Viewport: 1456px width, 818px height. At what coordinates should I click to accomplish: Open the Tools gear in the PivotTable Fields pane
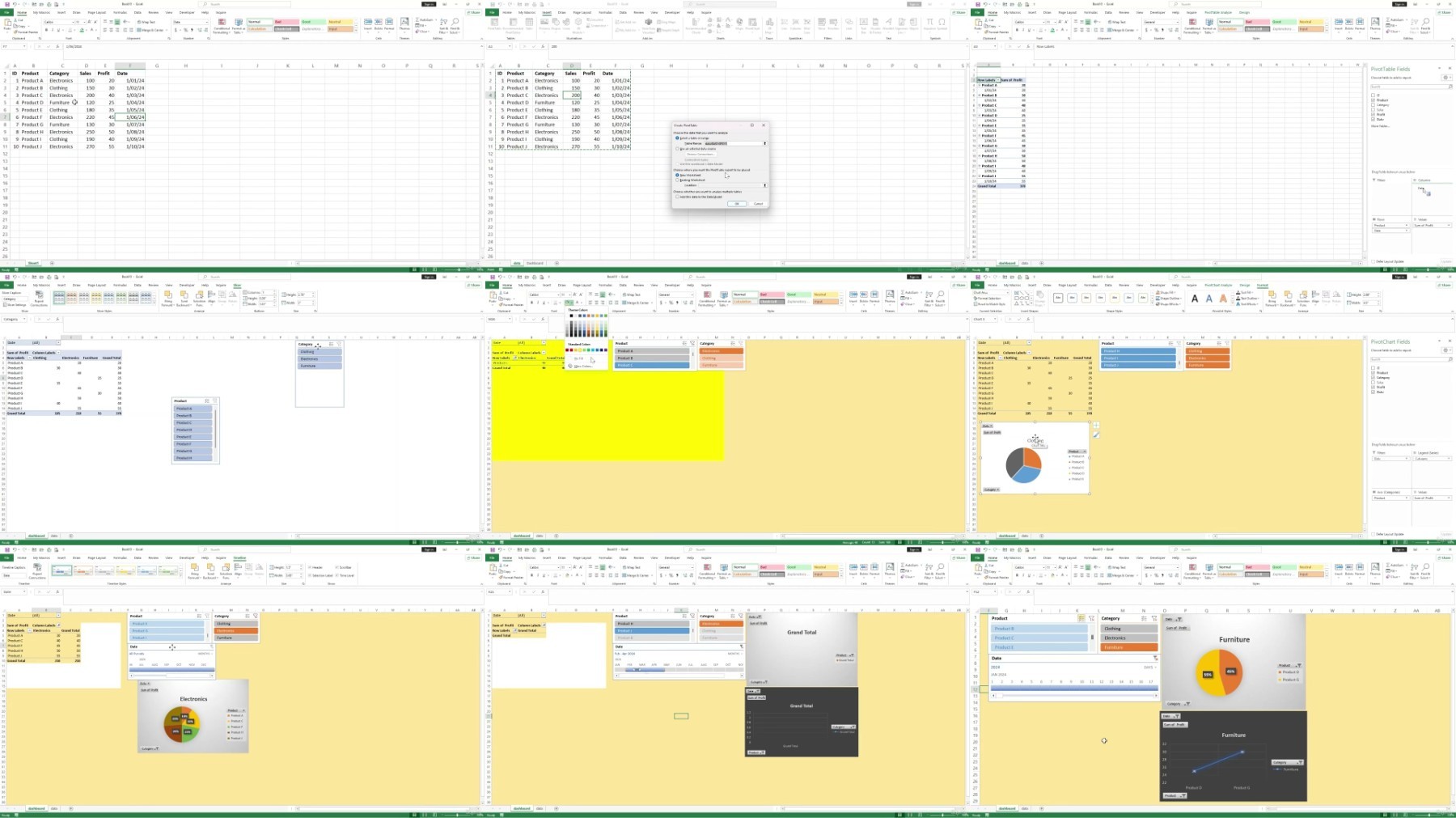1445,78
